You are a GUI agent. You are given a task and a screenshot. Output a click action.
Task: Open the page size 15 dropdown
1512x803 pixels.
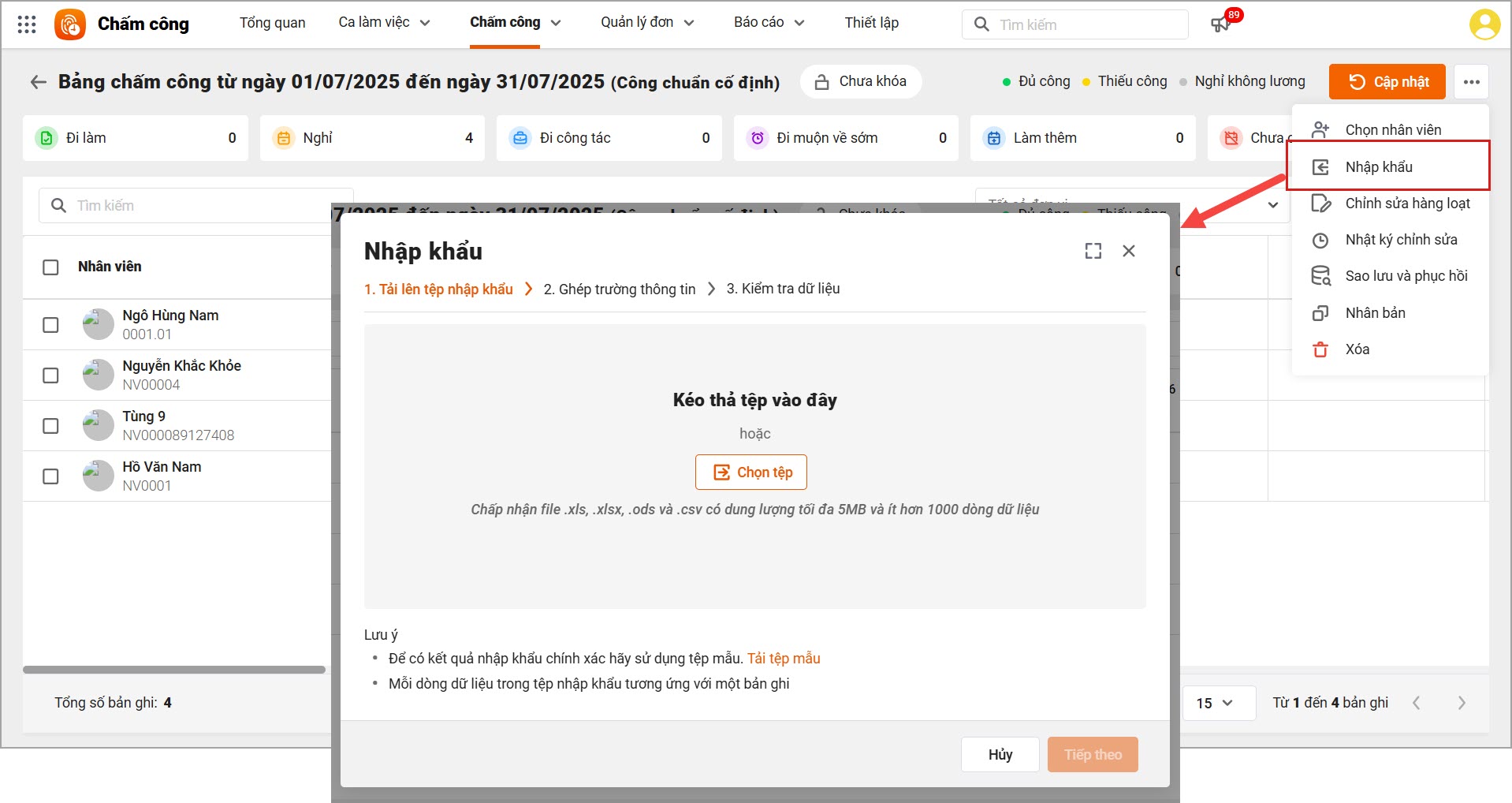pyautogui.click(x=1215, y=703)
